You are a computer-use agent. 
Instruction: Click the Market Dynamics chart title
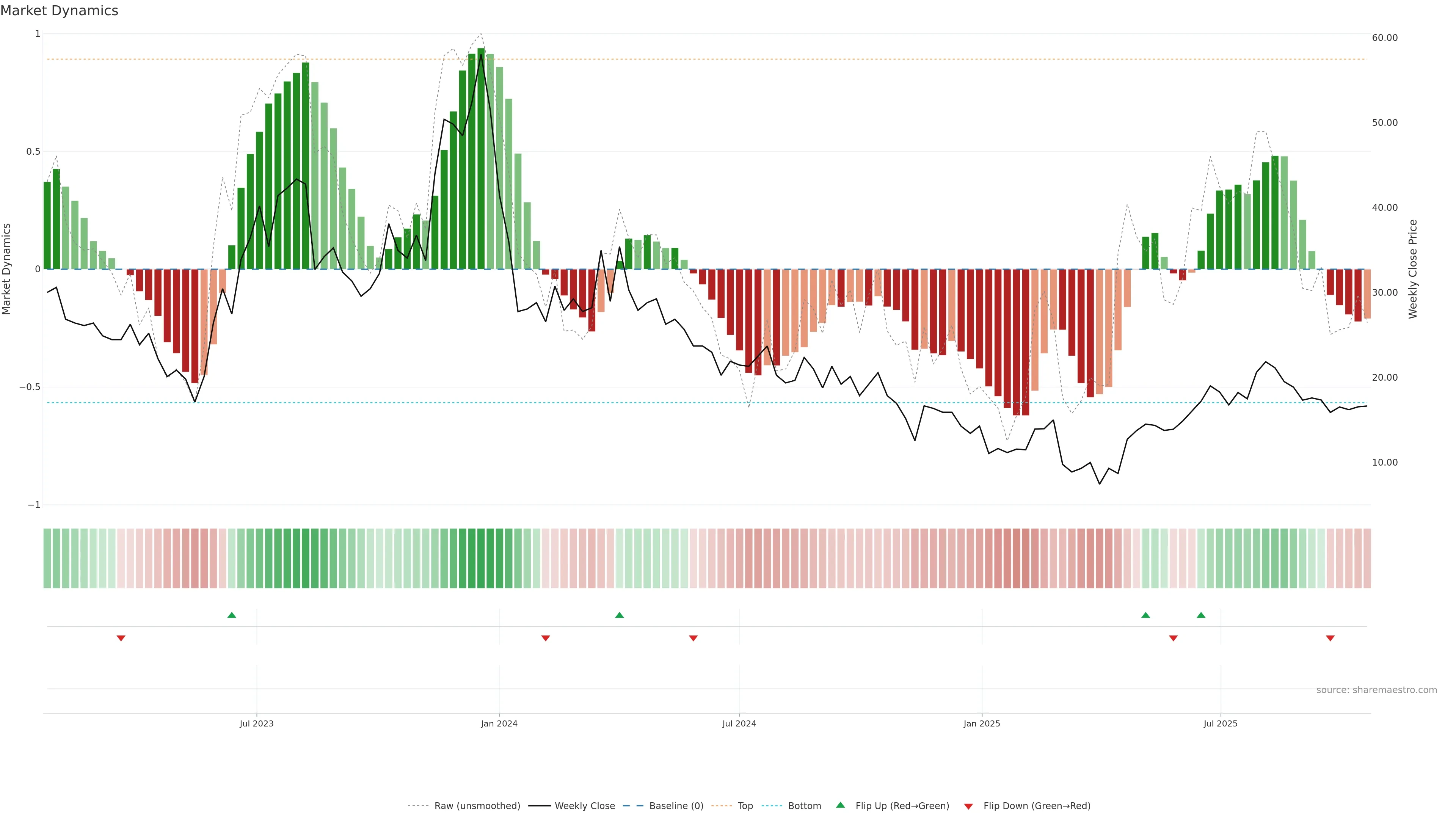point(60,11)
